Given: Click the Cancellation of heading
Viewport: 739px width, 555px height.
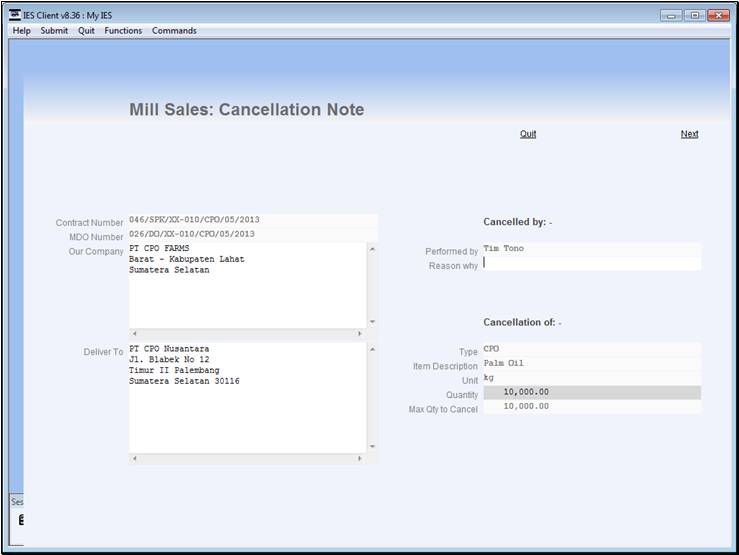Looking at the screenshot, I should [522, 322].
